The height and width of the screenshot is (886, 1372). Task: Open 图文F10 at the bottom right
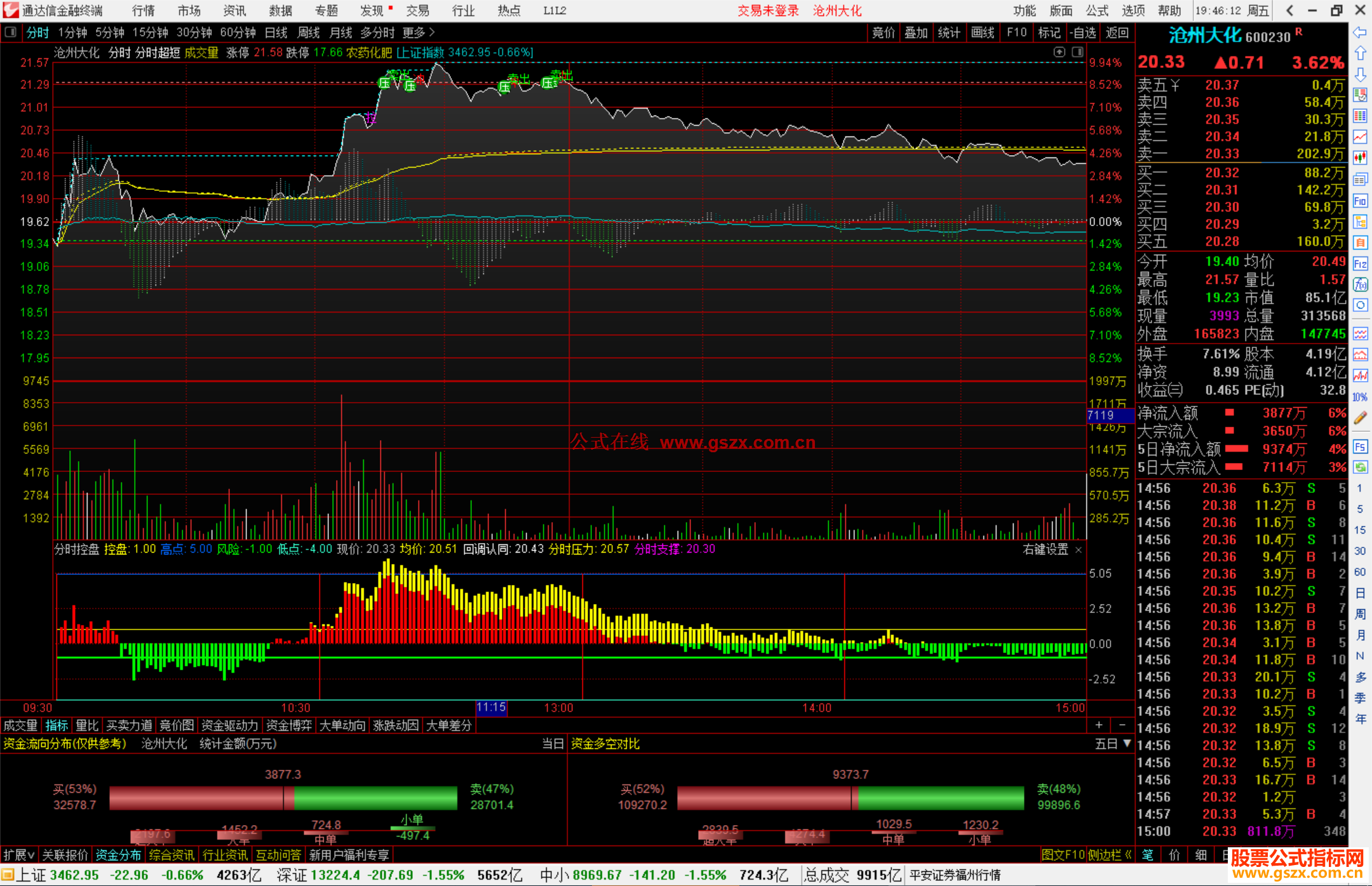point(1063,855)
